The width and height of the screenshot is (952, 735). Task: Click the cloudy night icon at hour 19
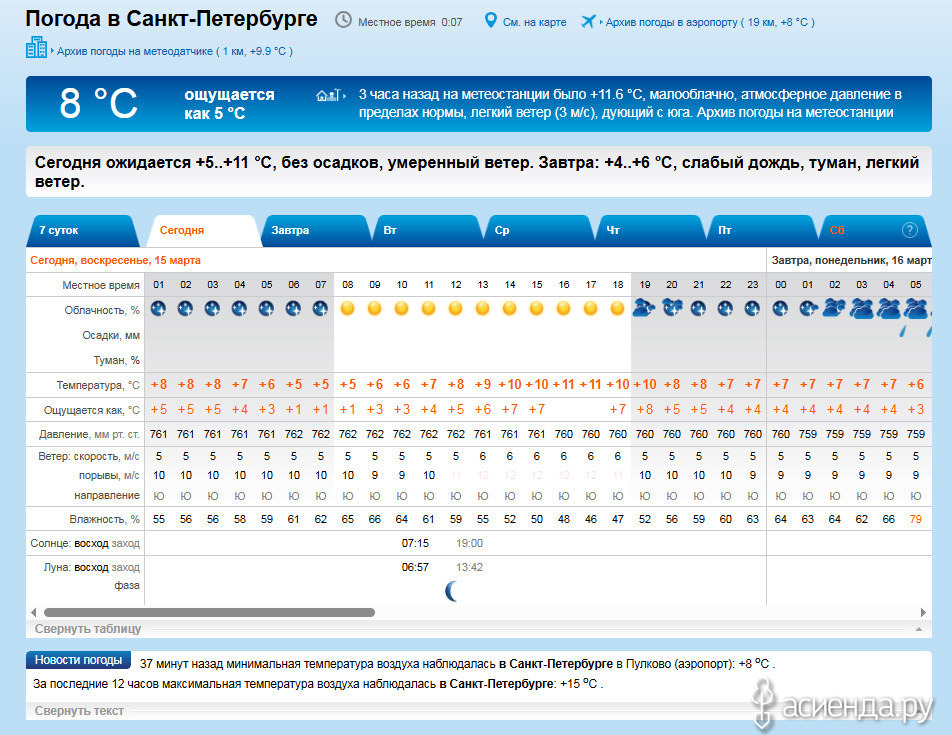643,308
